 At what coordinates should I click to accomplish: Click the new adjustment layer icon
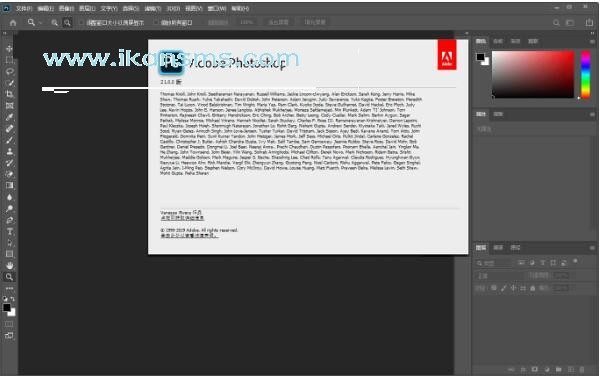tap(547, 369)
